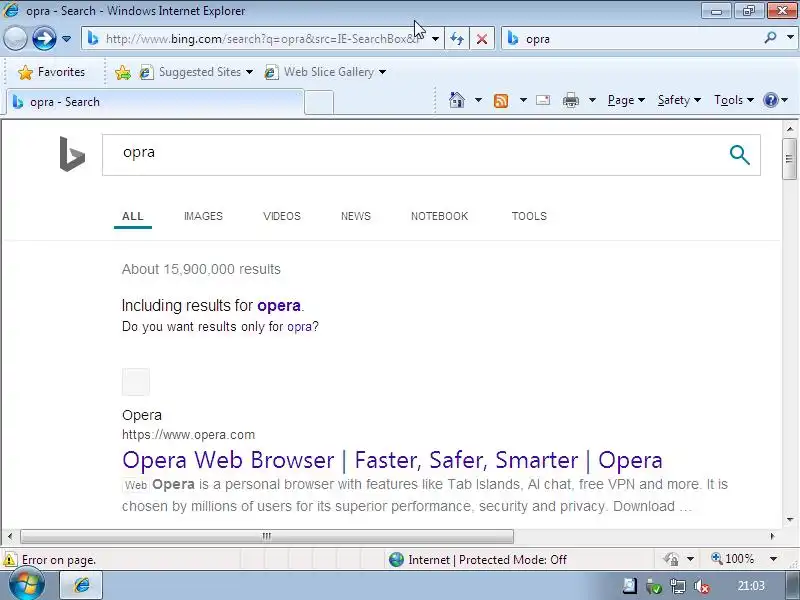Screen dimensions: 800x600
Task: Click the address bar URL field
Action: [x=261, y=39]
